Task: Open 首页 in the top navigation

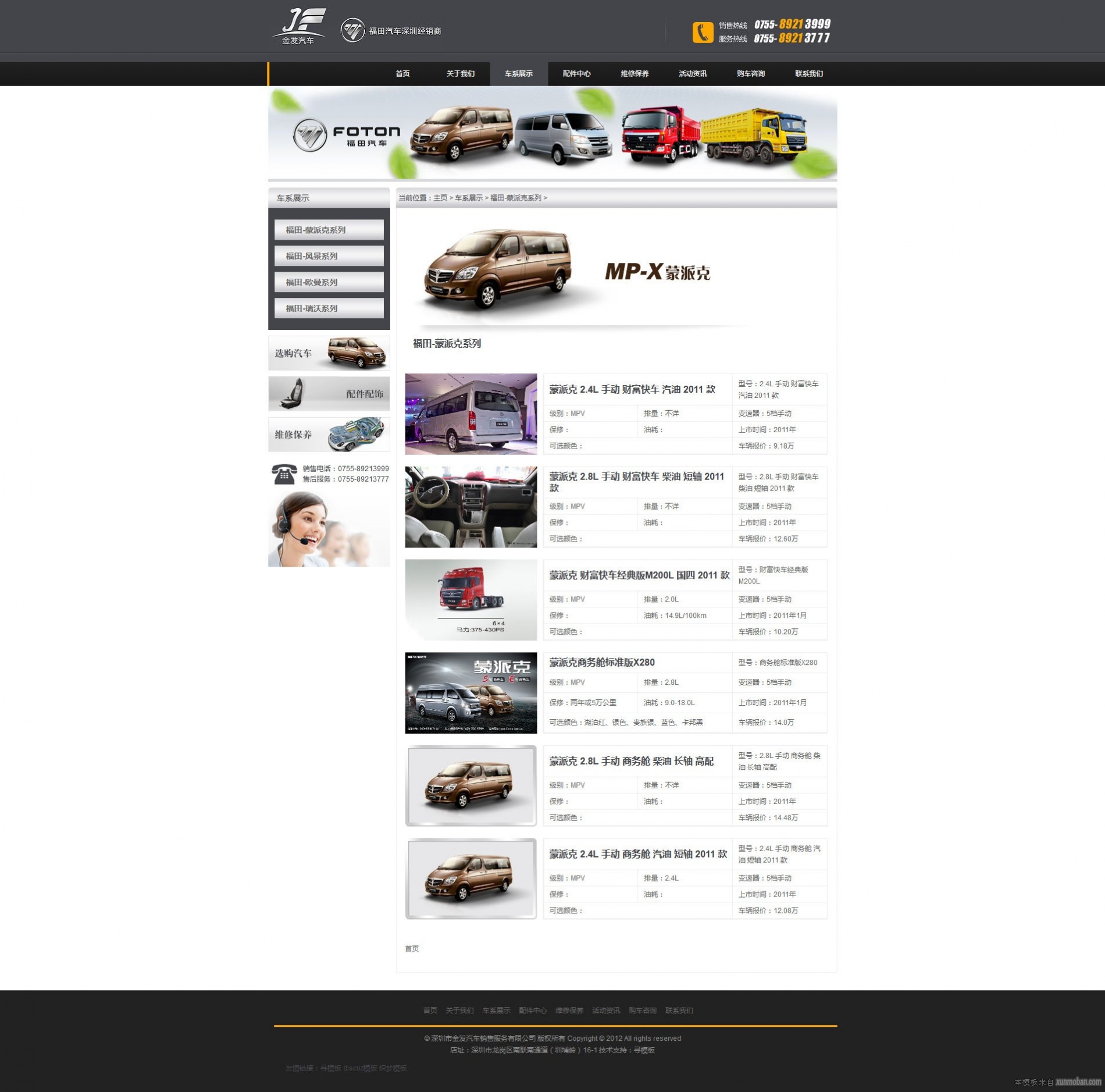Action: (402, 74)
